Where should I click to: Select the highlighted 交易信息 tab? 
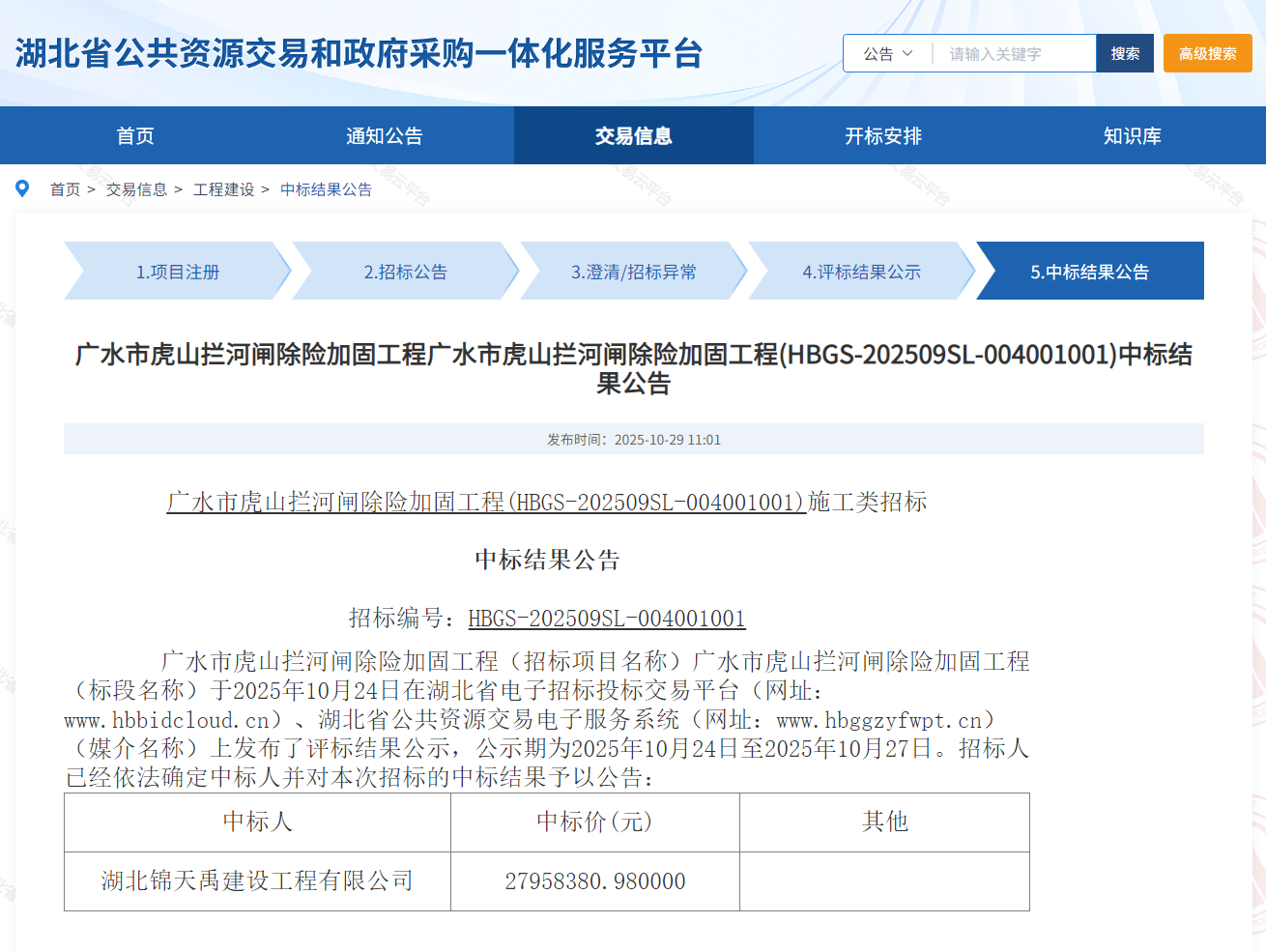tap(633, 135)
